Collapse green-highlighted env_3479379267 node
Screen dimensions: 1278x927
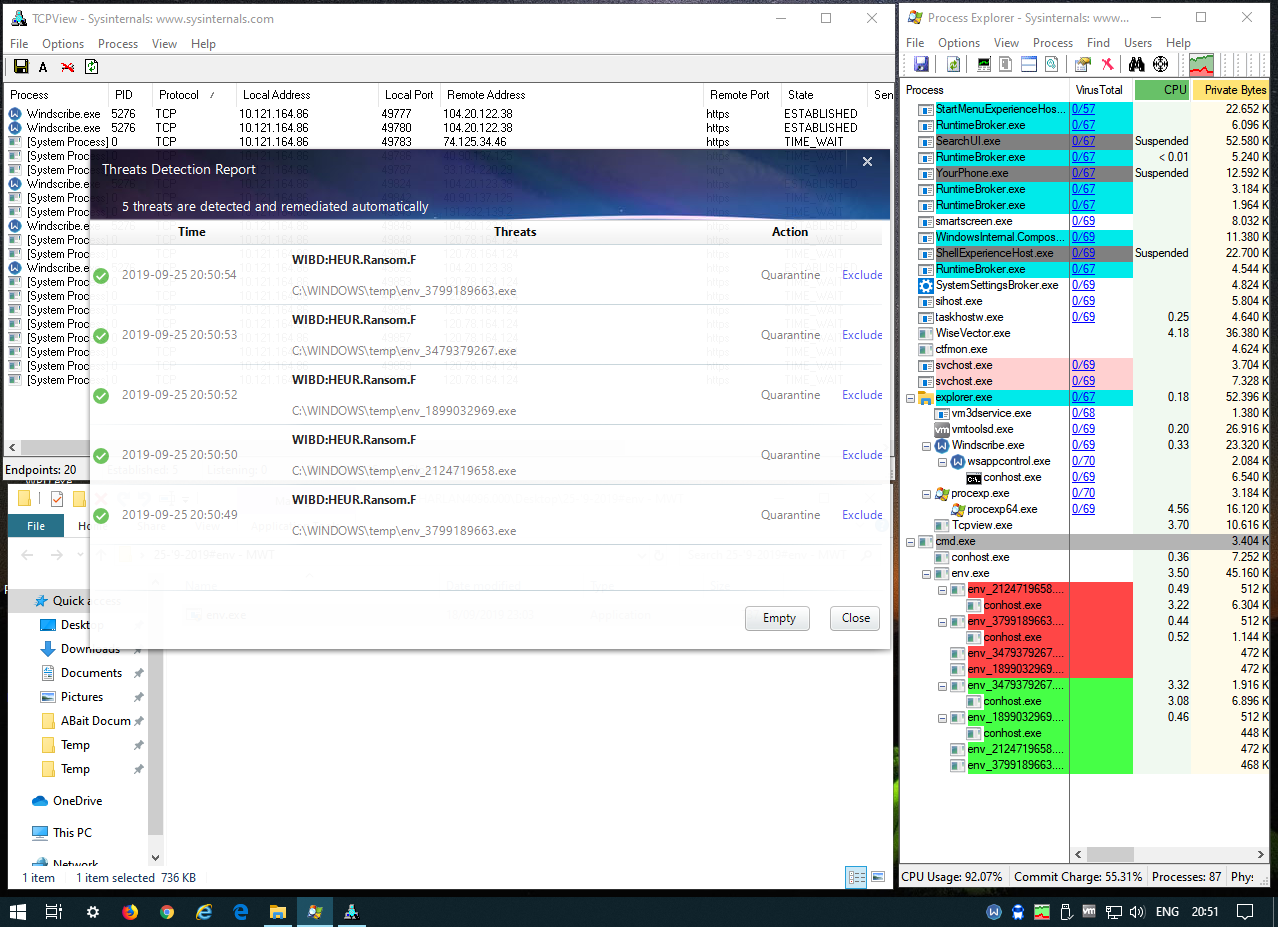(943, 685)
